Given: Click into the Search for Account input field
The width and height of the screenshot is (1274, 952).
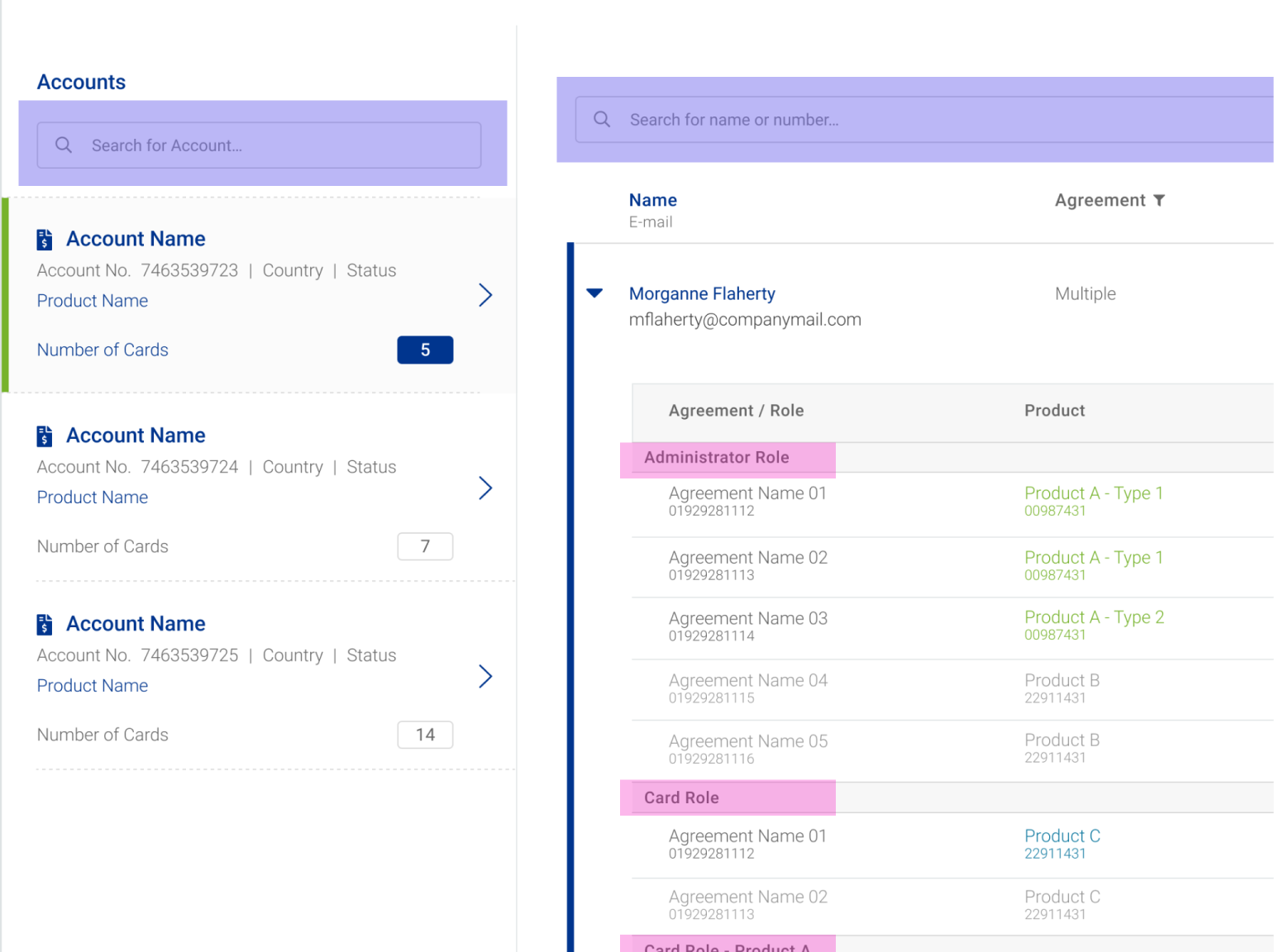Looking at the screenshot, I should 248,145.
